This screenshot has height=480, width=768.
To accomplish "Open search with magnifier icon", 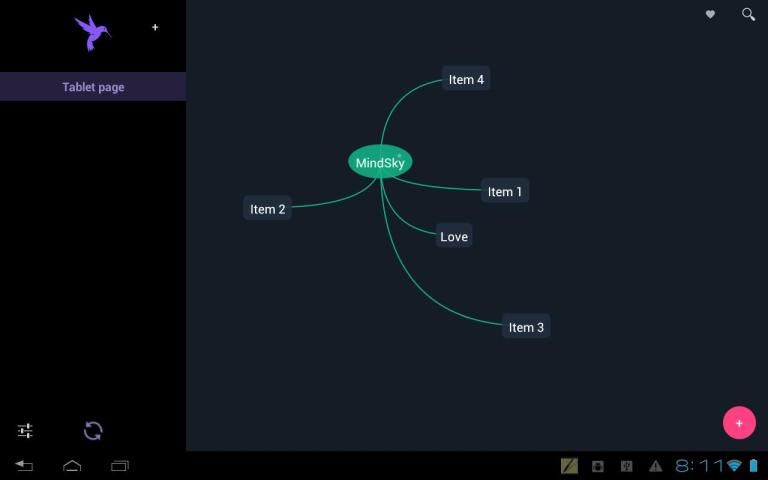I will click(748, 15).
